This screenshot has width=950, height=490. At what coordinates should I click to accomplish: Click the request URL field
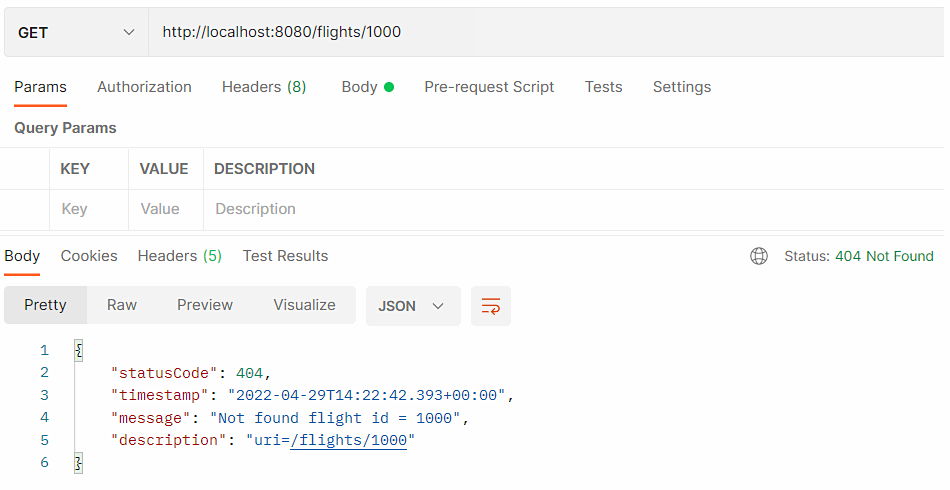pyautogui.click(x=540, y=32)
